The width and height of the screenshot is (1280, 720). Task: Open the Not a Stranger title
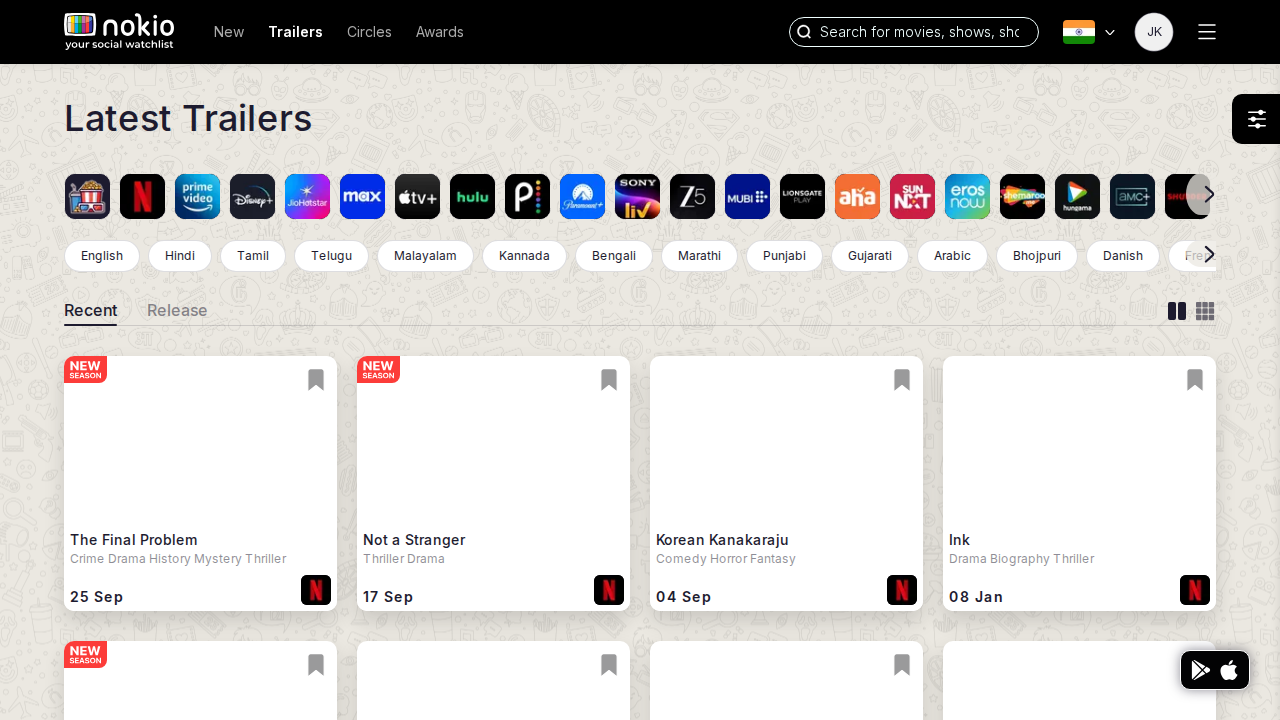click(x=414, y=540)
